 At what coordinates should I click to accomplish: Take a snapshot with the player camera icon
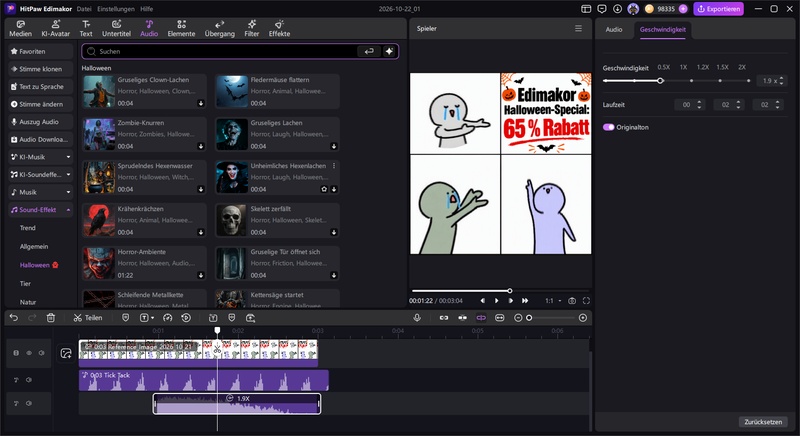click(x=572, y=301)
